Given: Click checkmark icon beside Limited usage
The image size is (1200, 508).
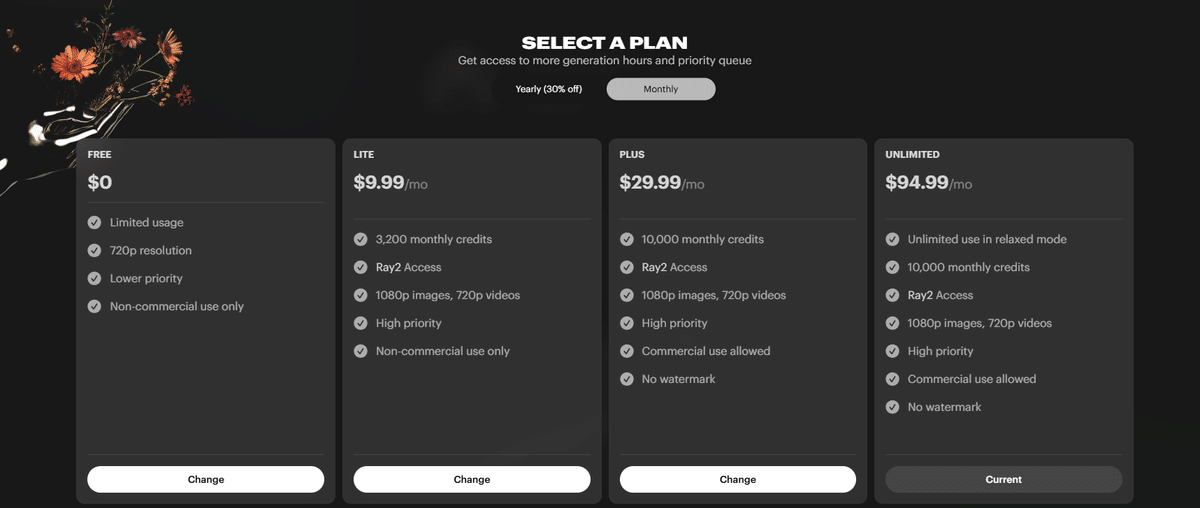Looking at the screenshot, I should [95, 223].
